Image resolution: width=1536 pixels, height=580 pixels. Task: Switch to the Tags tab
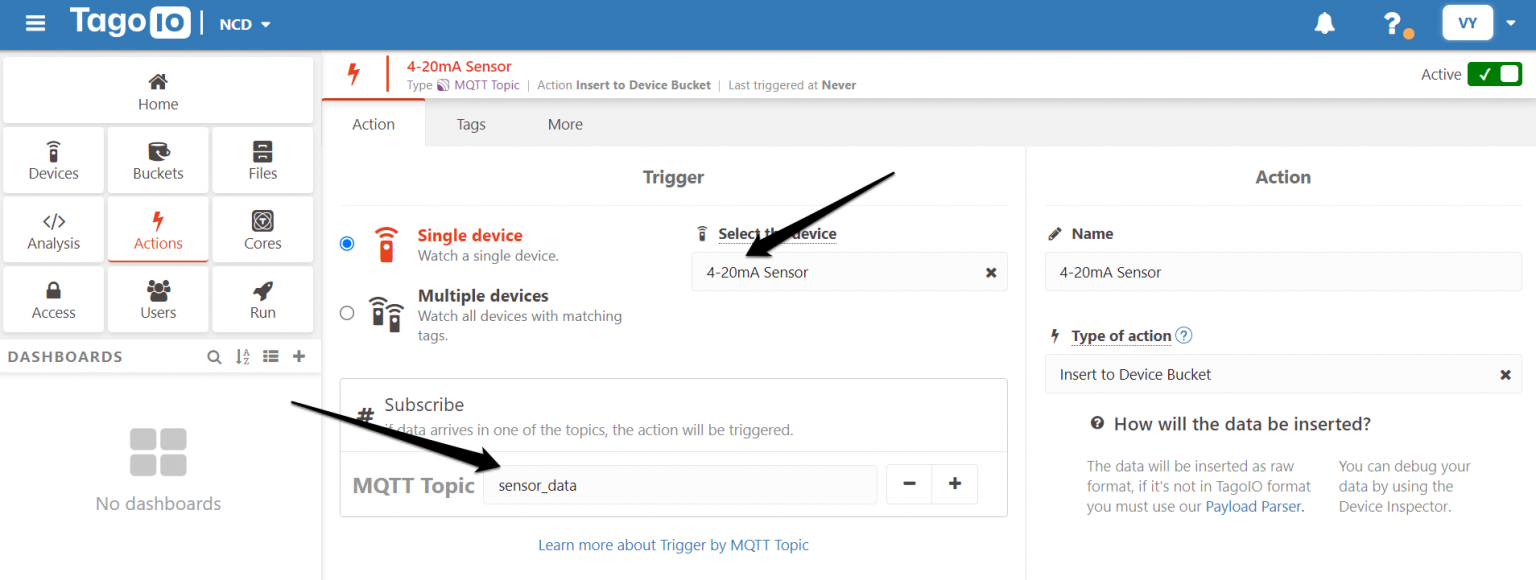point(470,123)
